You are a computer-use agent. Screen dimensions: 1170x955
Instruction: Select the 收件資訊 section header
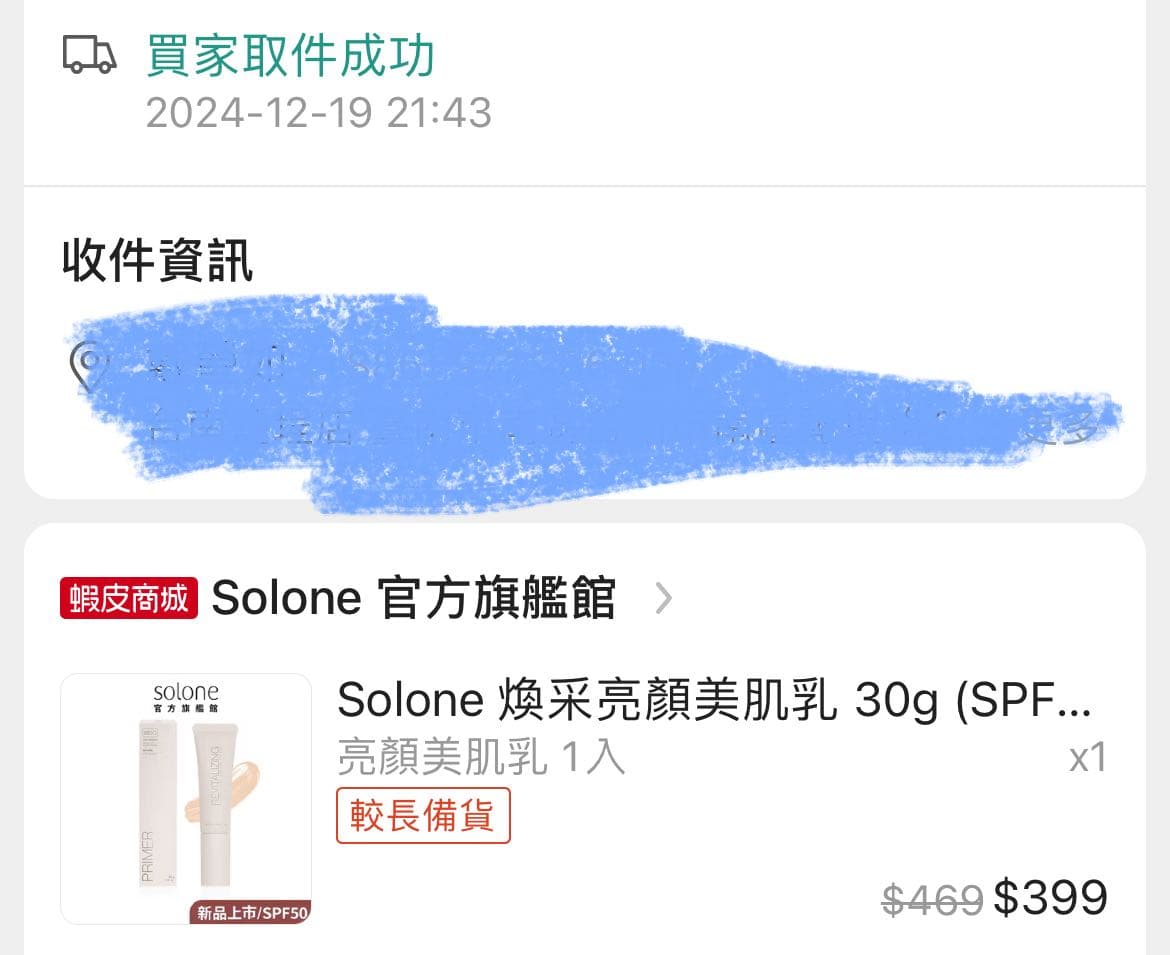[154, 262]
